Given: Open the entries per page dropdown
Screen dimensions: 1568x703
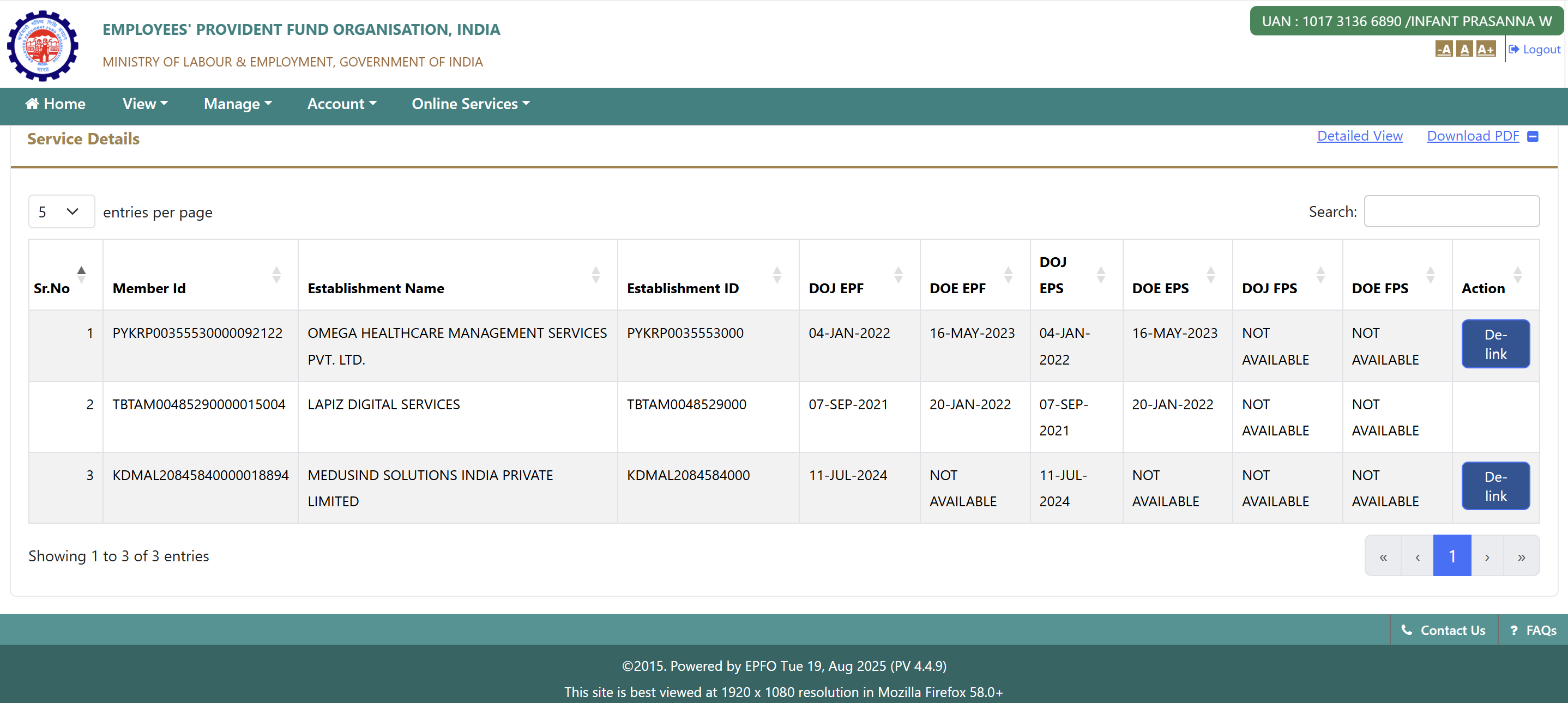Looking at the screenshot, I should point(62,212).
